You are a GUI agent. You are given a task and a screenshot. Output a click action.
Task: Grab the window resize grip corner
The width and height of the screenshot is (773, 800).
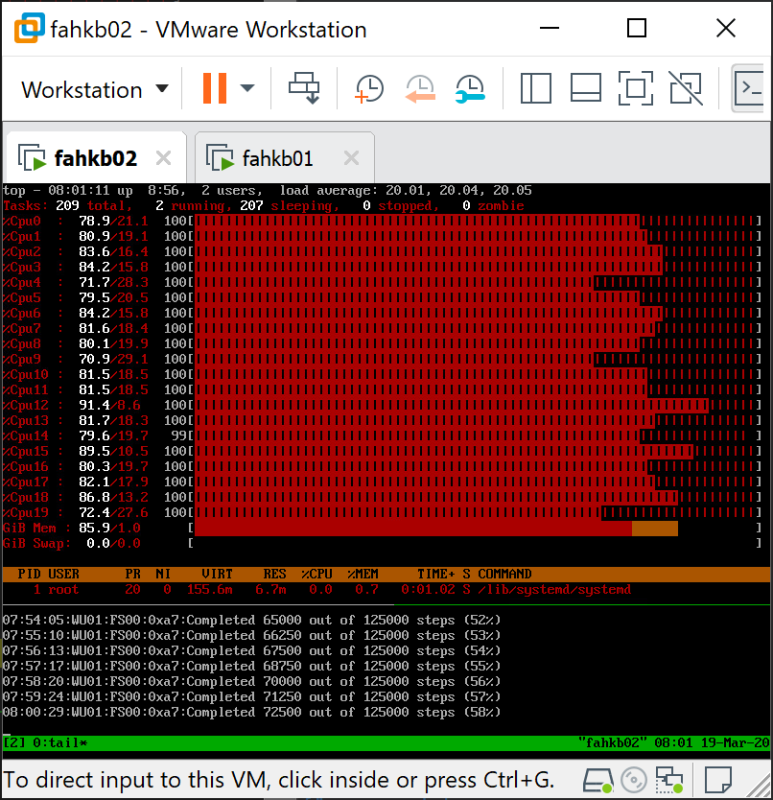point(759,786)
